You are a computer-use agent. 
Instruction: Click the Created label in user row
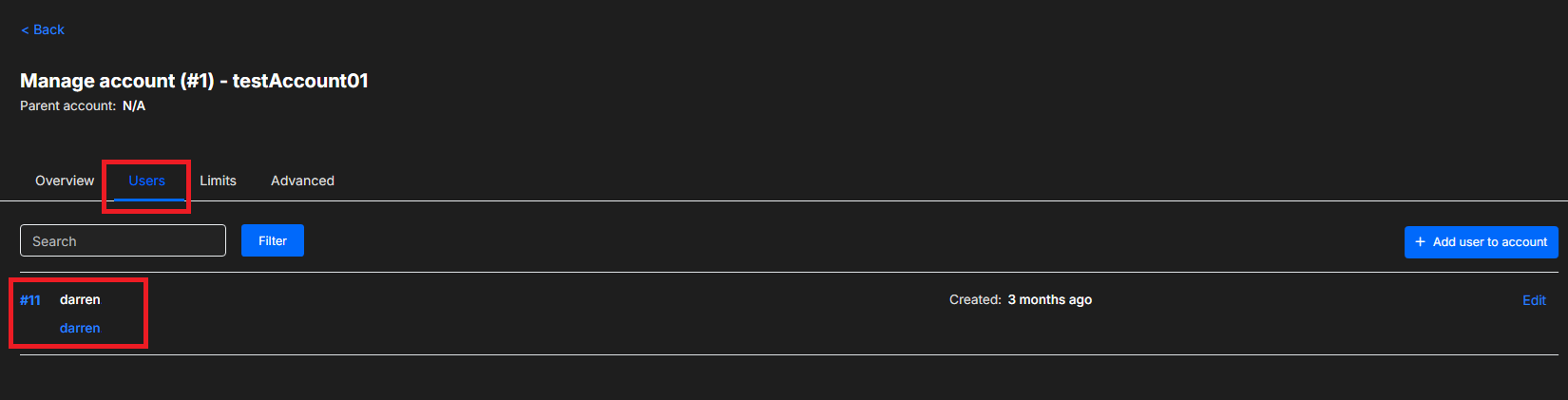975,299
